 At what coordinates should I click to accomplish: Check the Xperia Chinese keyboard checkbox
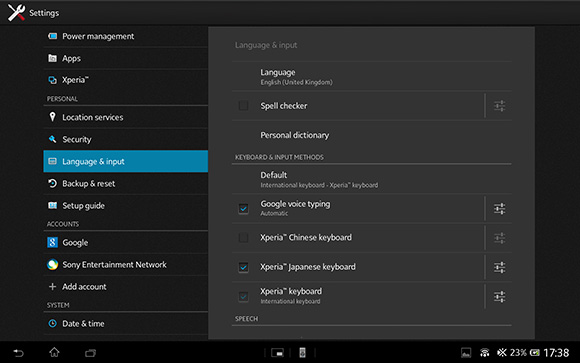tap(243, 238)
